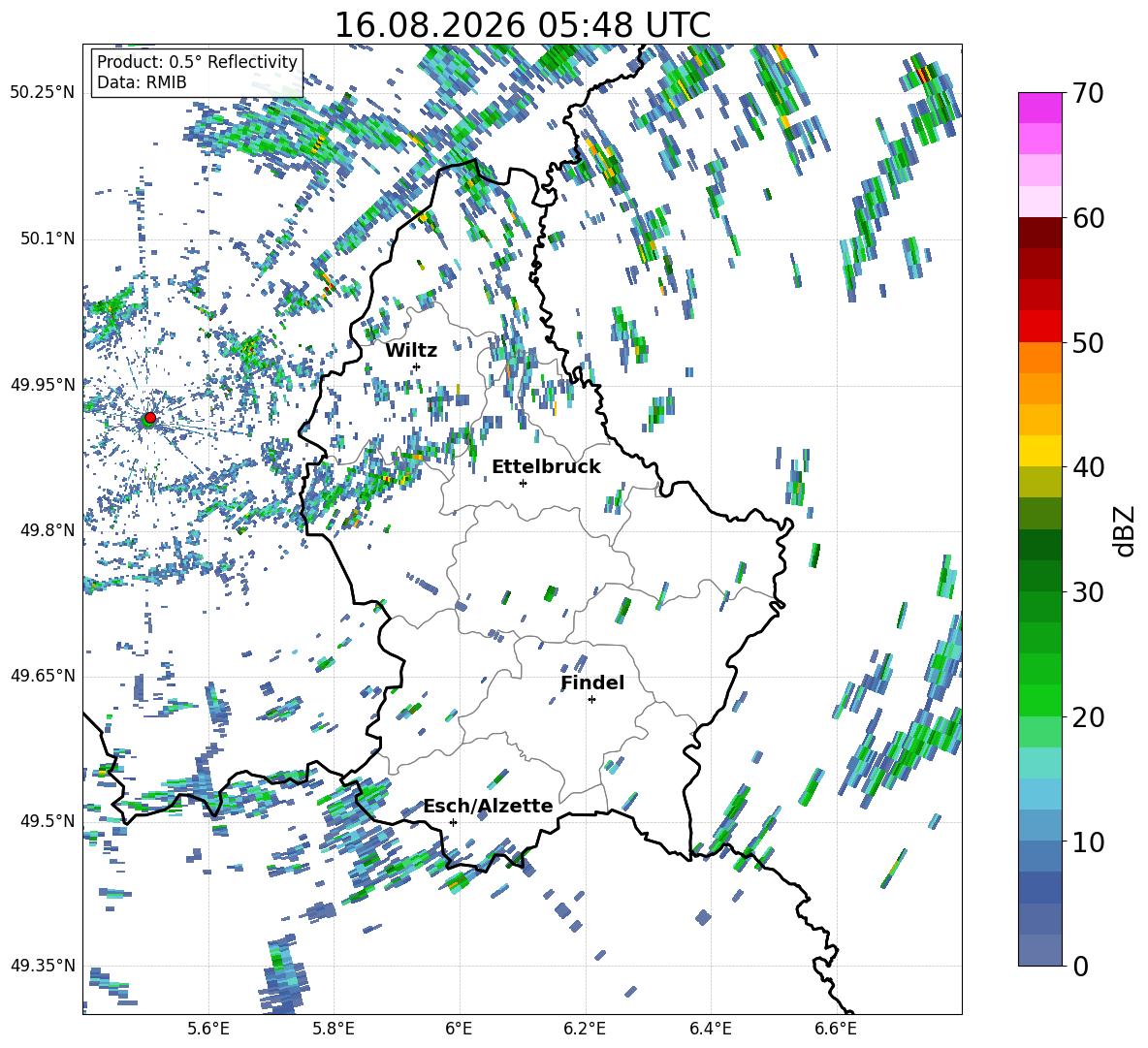This screenshot has height=1048, width=1148.
Task: Click the Findel station cross marker
Action: [591, 700]
